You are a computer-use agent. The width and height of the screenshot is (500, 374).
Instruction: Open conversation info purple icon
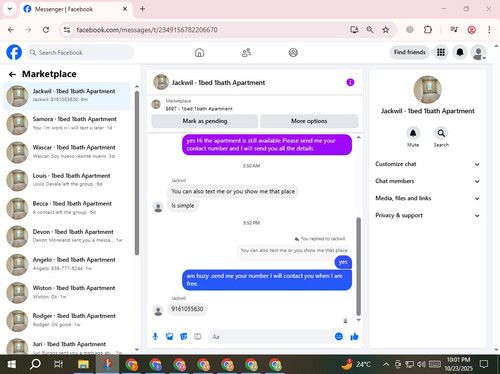(350, 82)
